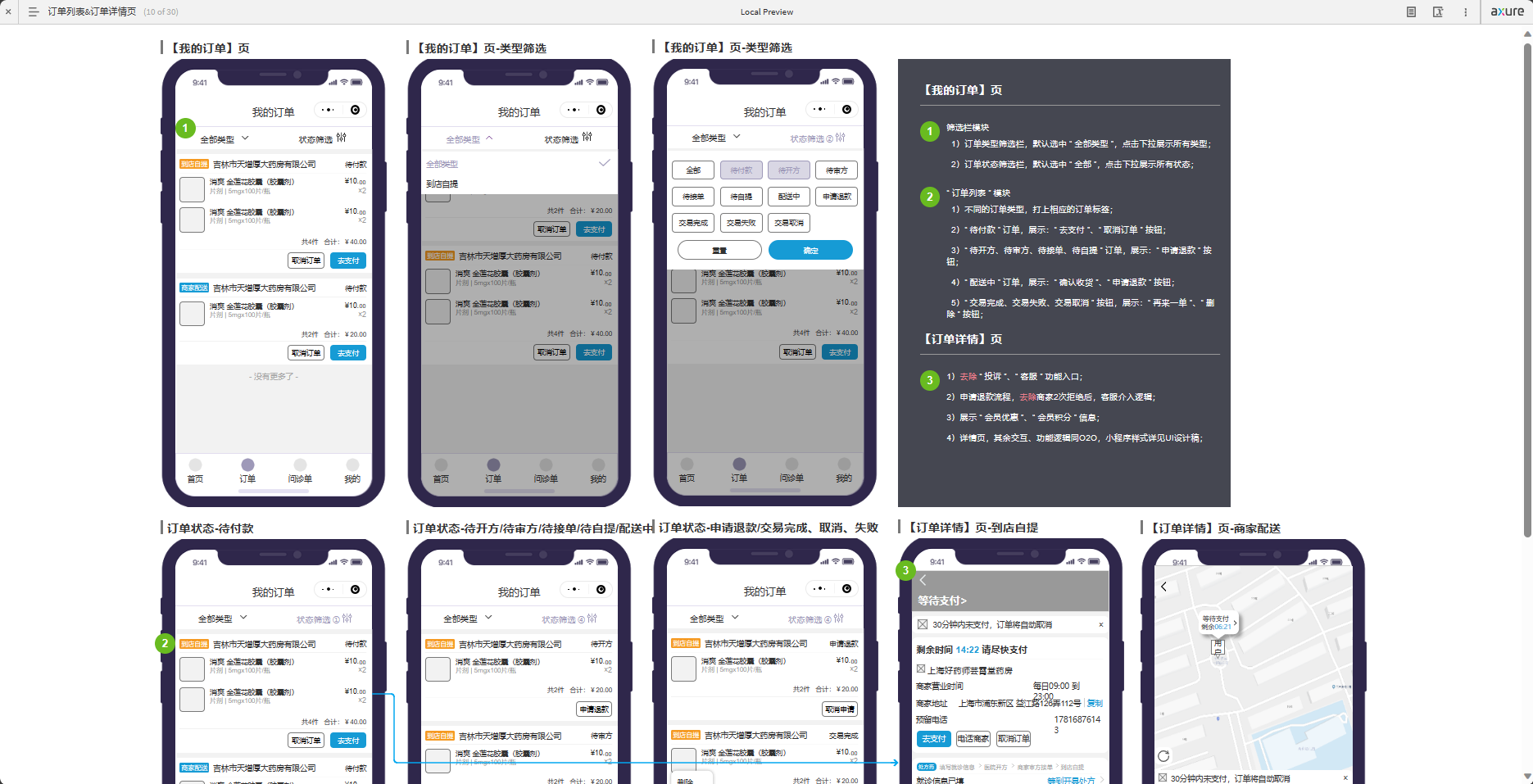Click 确定 button in status filter panel
Viewport: 1533px width, 784px height.
810,250
